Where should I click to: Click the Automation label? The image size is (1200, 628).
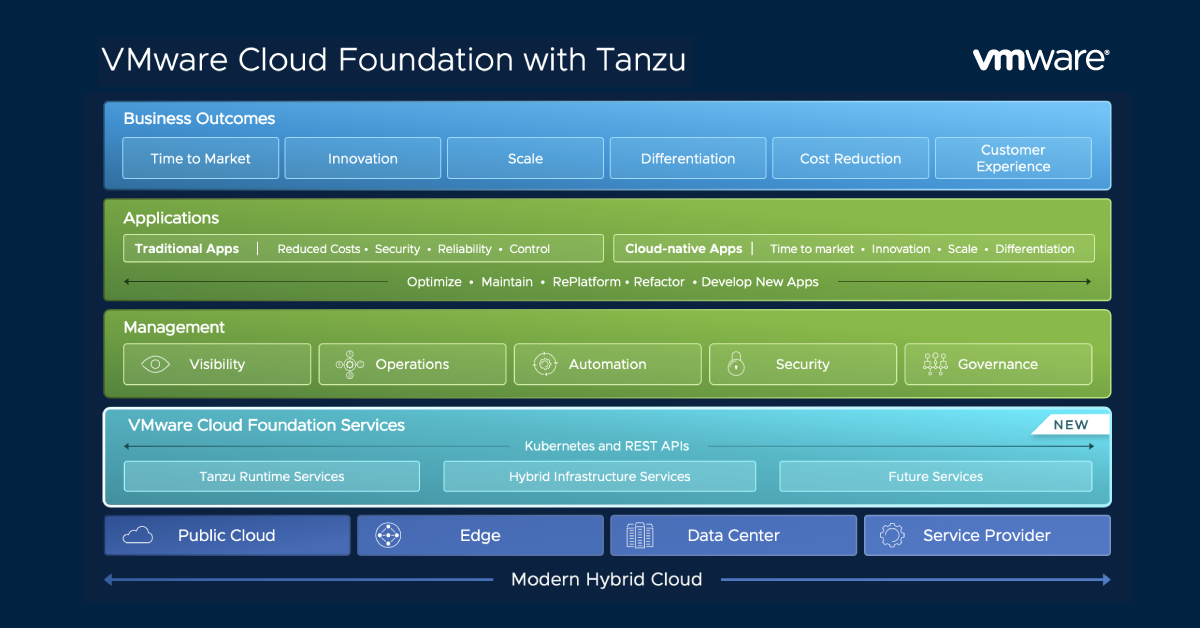pos(608,365)
